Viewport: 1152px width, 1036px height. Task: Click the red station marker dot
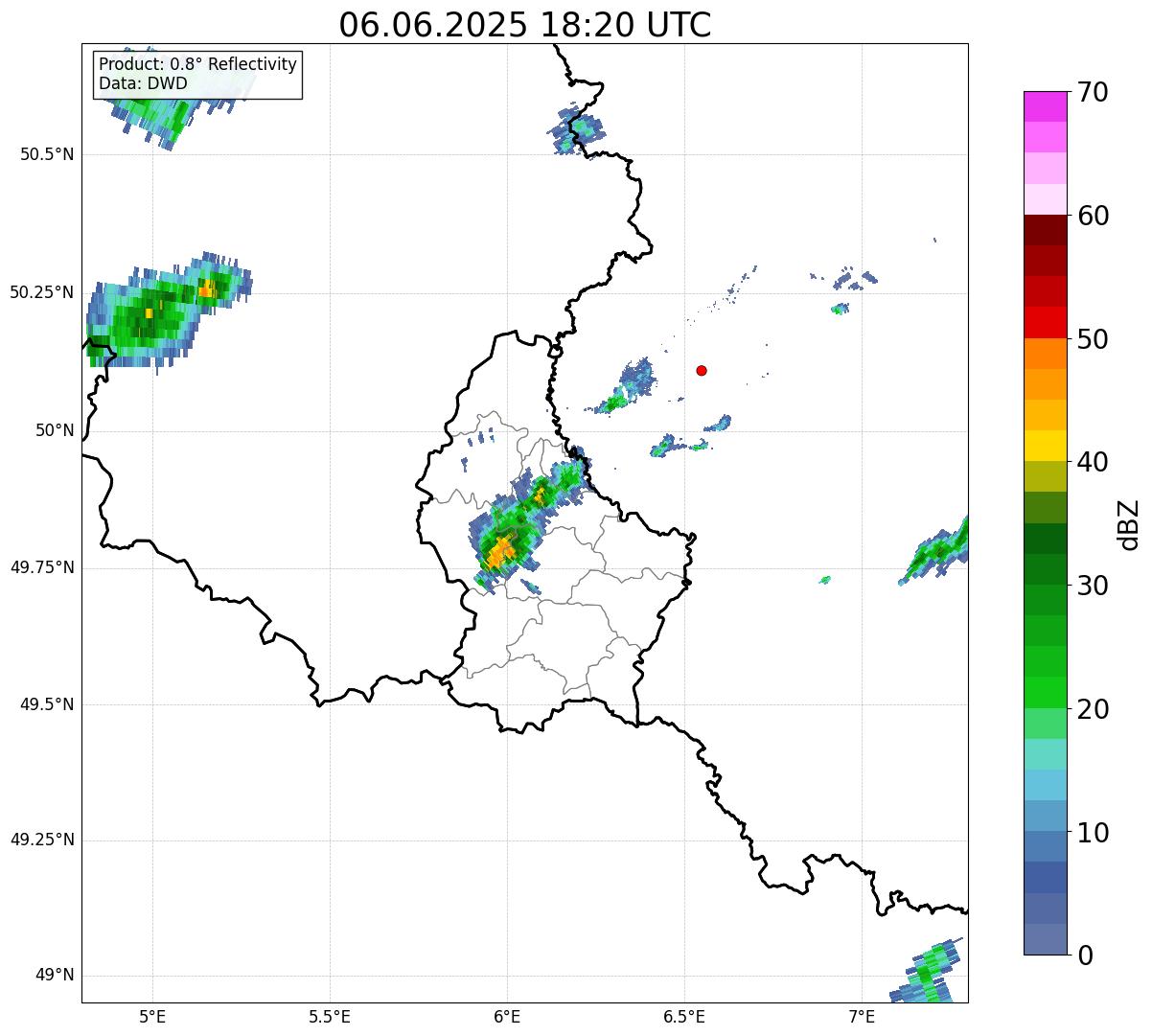[x=702, y=370]
